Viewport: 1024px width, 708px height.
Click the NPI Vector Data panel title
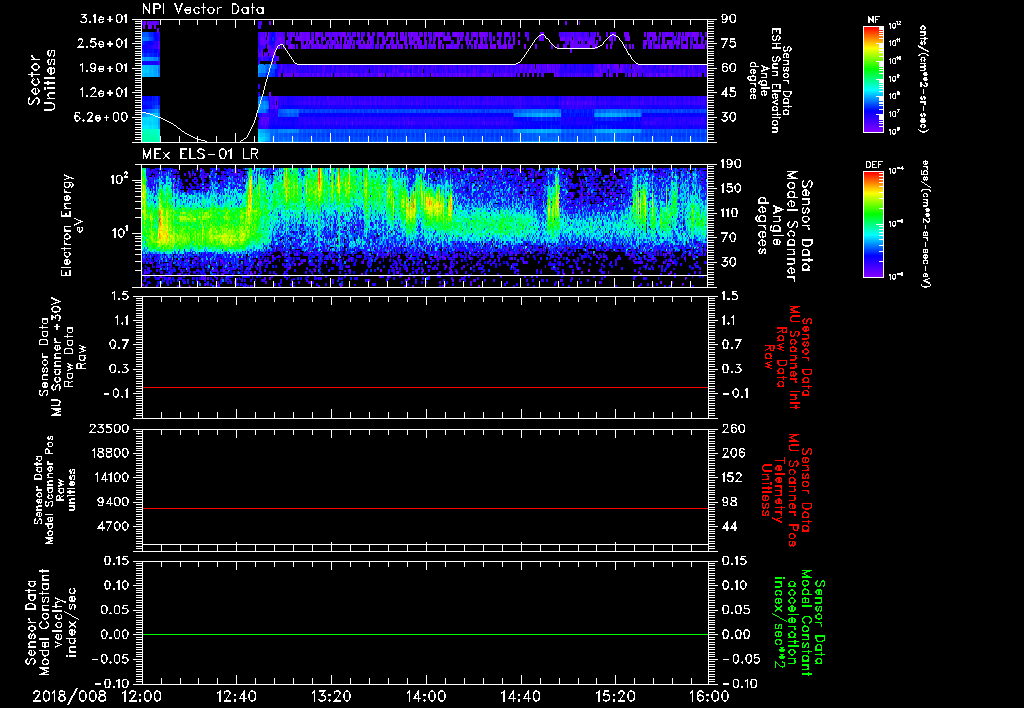coord(204,9)
